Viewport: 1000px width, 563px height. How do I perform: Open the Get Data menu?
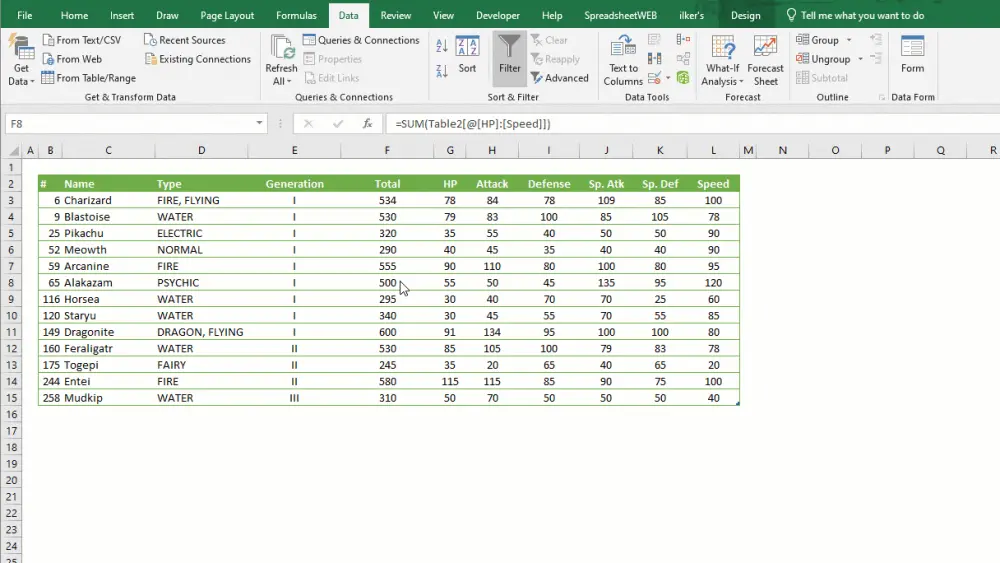[21, 61]
